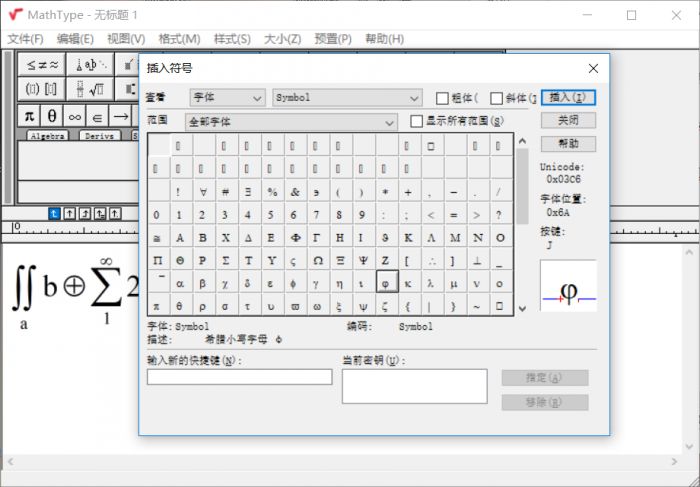The image size is (700, 487).
Task: Open the Symbol font dropdown
Action: pos(347,98)
